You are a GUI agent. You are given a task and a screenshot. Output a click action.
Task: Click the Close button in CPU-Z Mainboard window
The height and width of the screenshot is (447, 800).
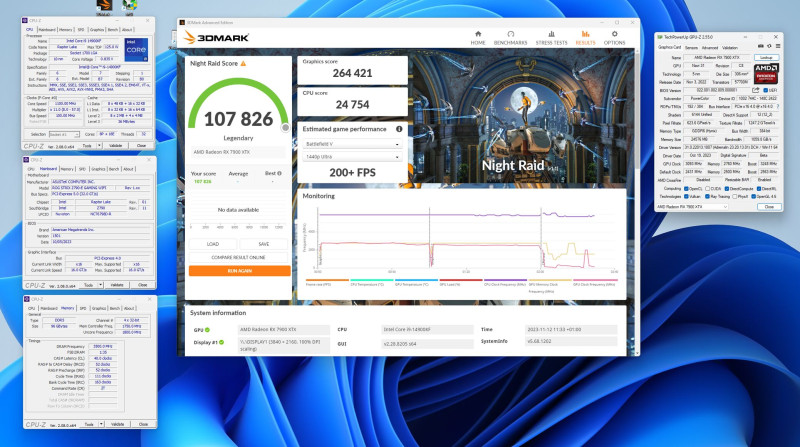[x=142, y=285]
